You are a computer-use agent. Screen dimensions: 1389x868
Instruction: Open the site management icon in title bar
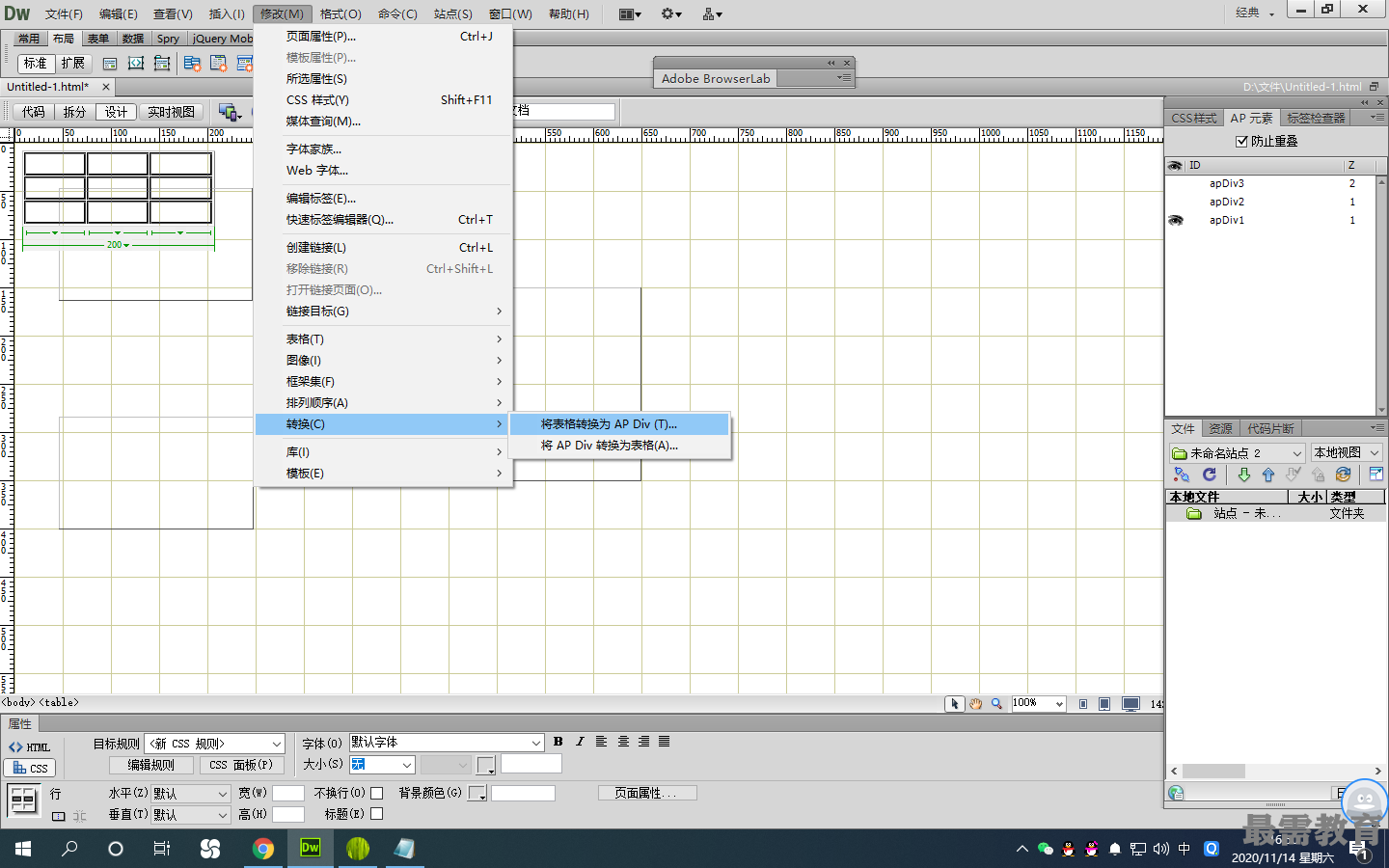click(713, 14)
